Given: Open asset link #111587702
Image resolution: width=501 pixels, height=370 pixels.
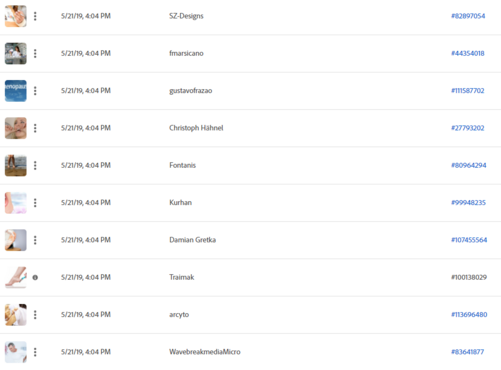Looking at the screenshot, I should (468, 91).
